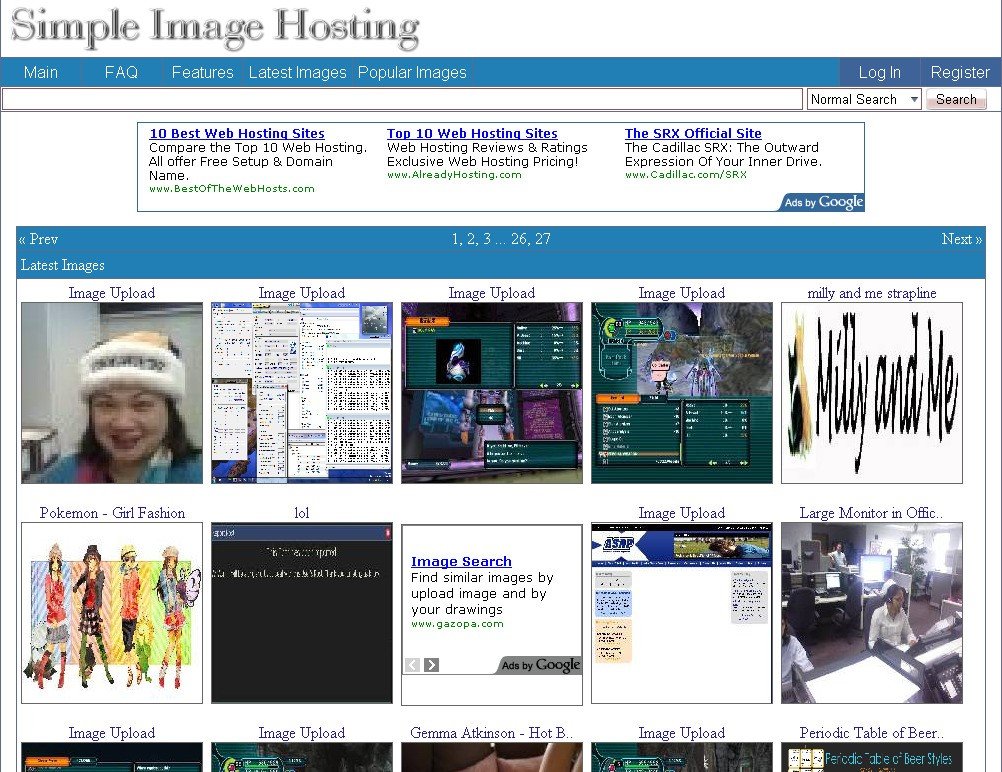
Task: Click the www.gazopa.com ad URL
Action: click(x=457, y=624)
